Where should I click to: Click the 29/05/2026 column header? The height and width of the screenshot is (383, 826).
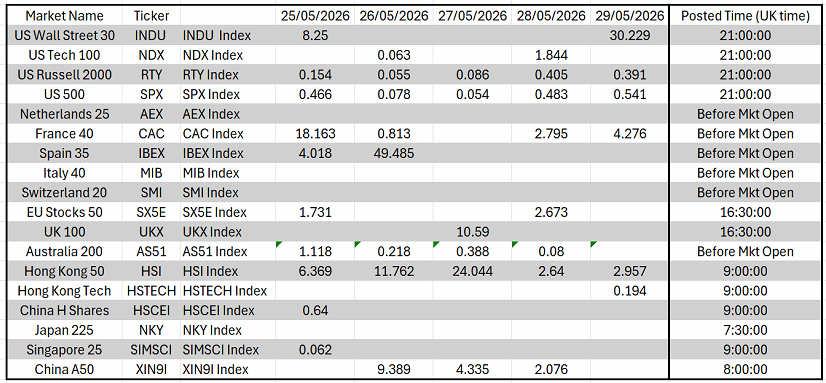click(x=630, y=16)
